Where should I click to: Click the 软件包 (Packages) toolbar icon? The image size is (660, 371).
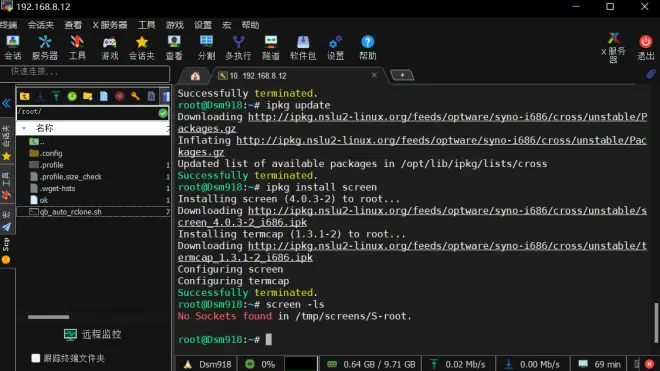[x=303, y=47]
